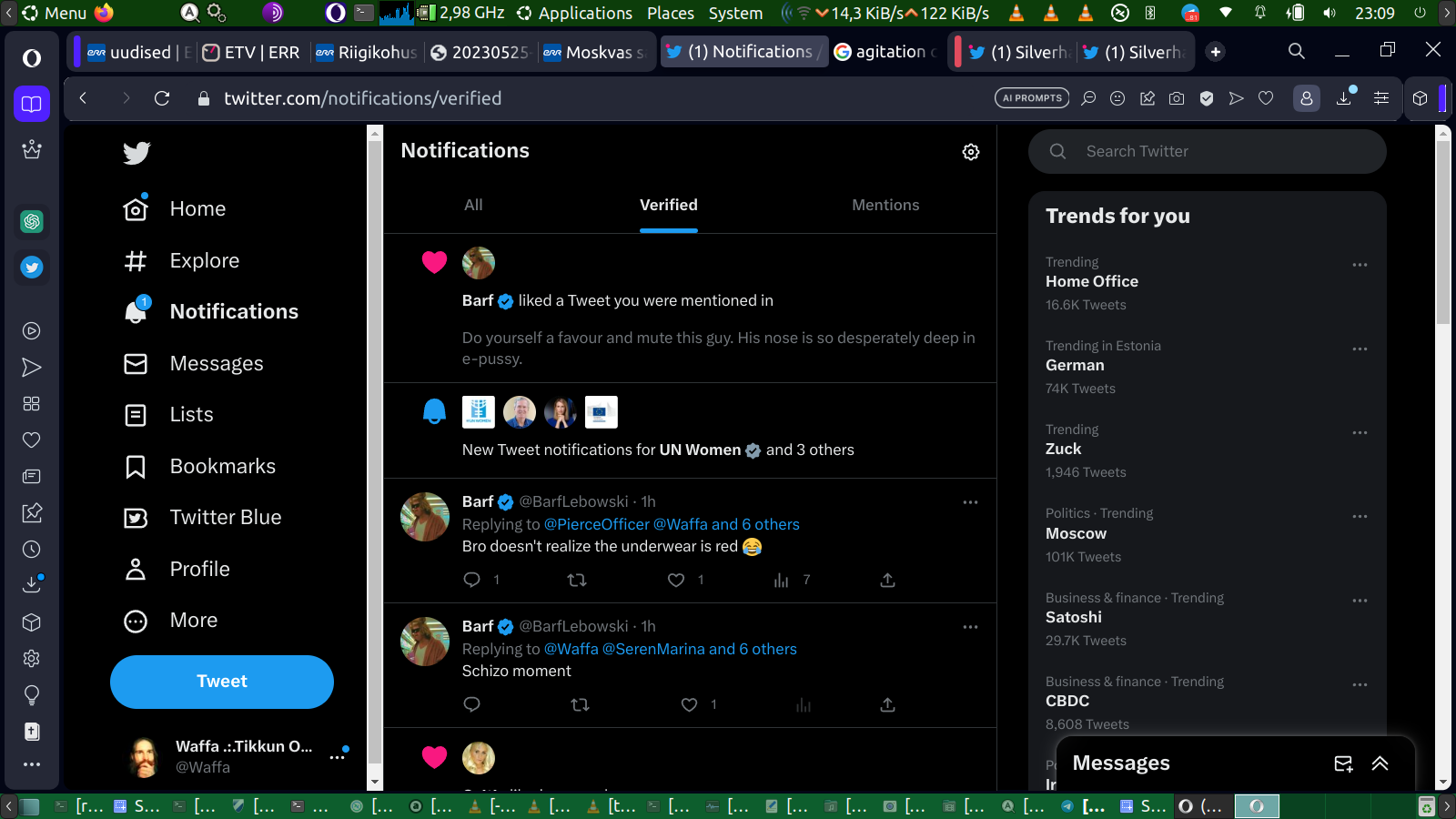Open notification settings gear icon
The image size is (1456, 819).
click(971, 152)
